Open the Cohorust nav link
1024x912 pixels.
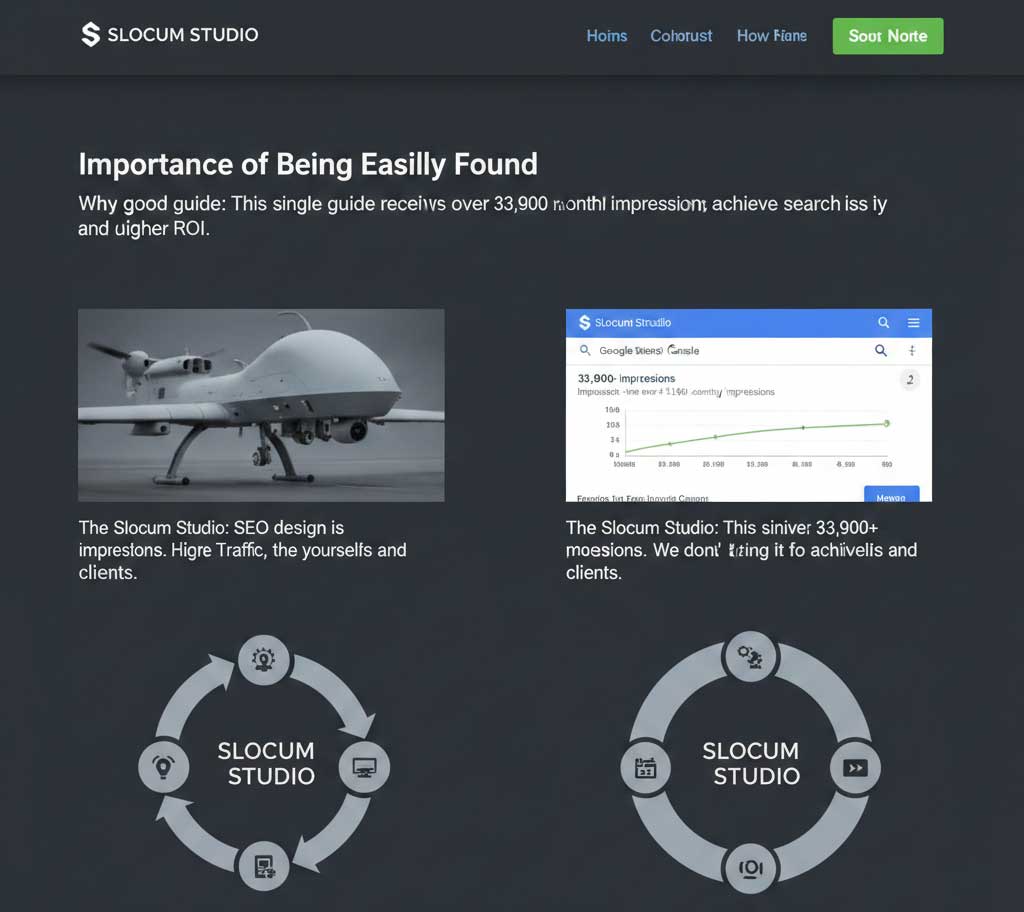(x=681, y=36)
